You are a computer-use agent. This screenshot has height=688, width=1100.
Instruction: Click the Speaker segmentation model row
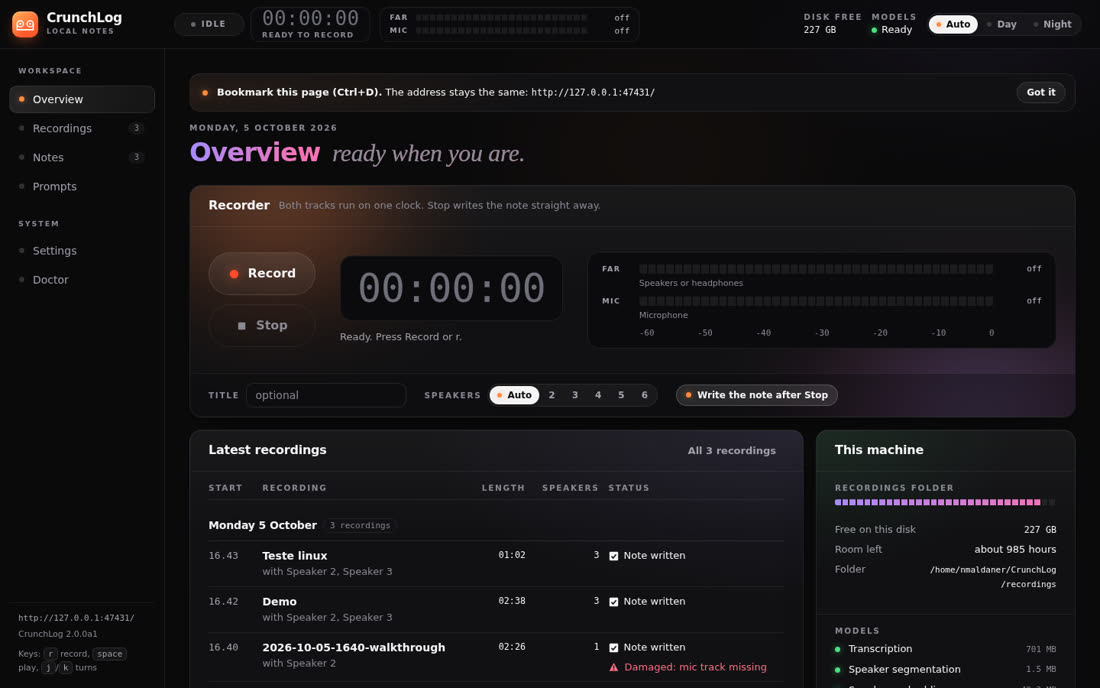tap(945, 670)
